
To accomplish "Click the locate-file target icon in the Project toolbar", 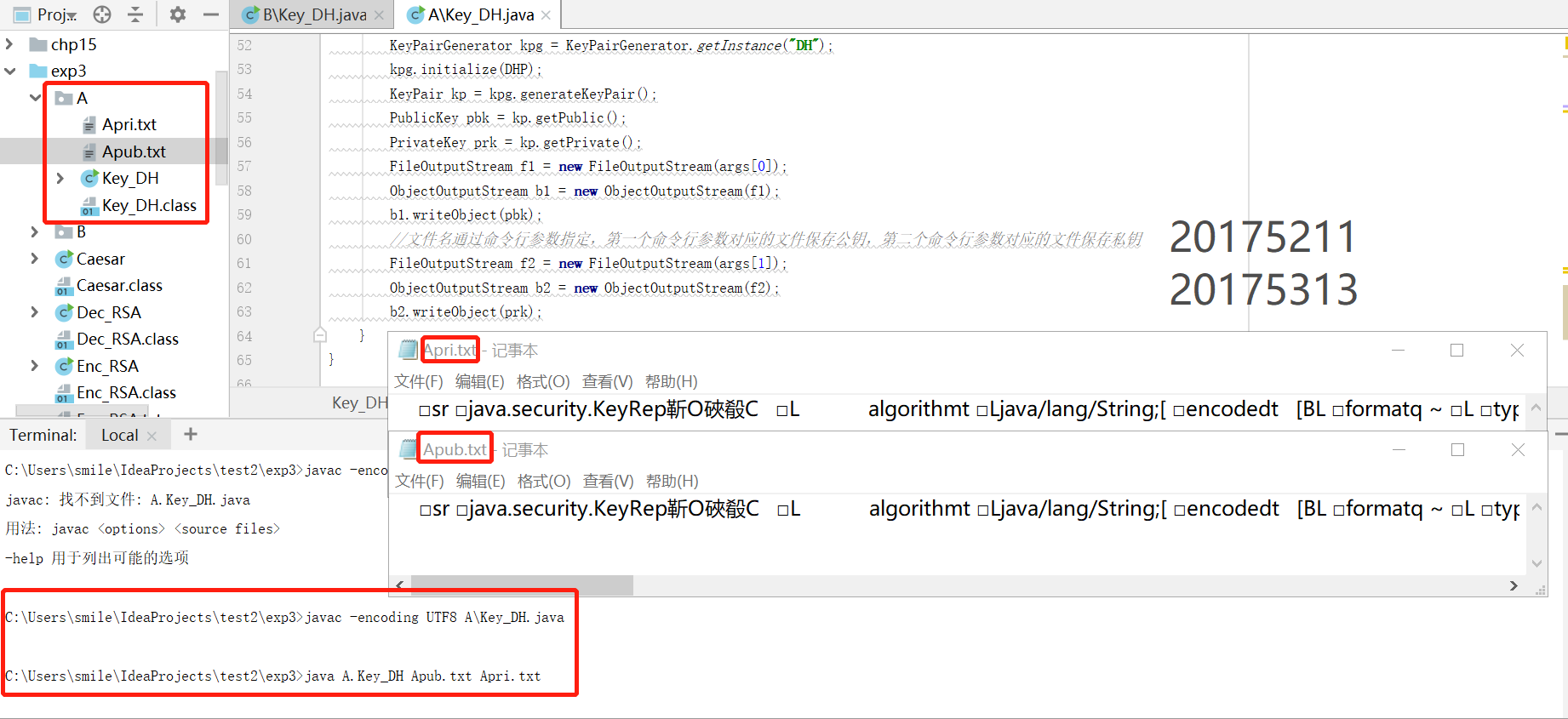I will [x=102, y=14].
